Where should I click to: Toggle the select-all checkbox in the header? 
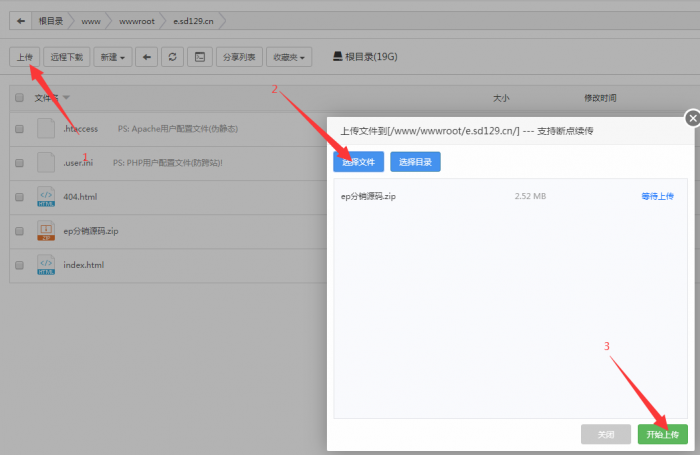(19, 98)
